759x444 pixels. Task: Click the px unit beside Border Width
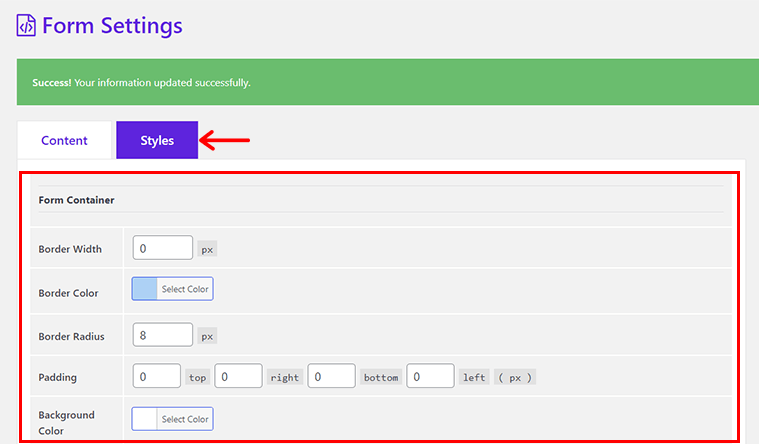tap(207, 249)
